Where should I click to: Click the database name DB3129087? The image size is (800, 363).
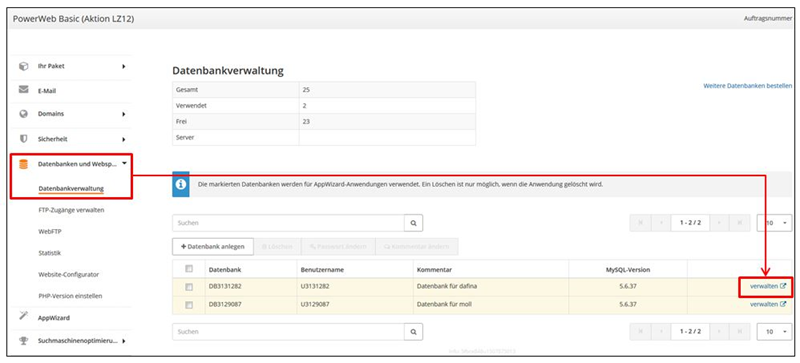(x=225, y=304)
